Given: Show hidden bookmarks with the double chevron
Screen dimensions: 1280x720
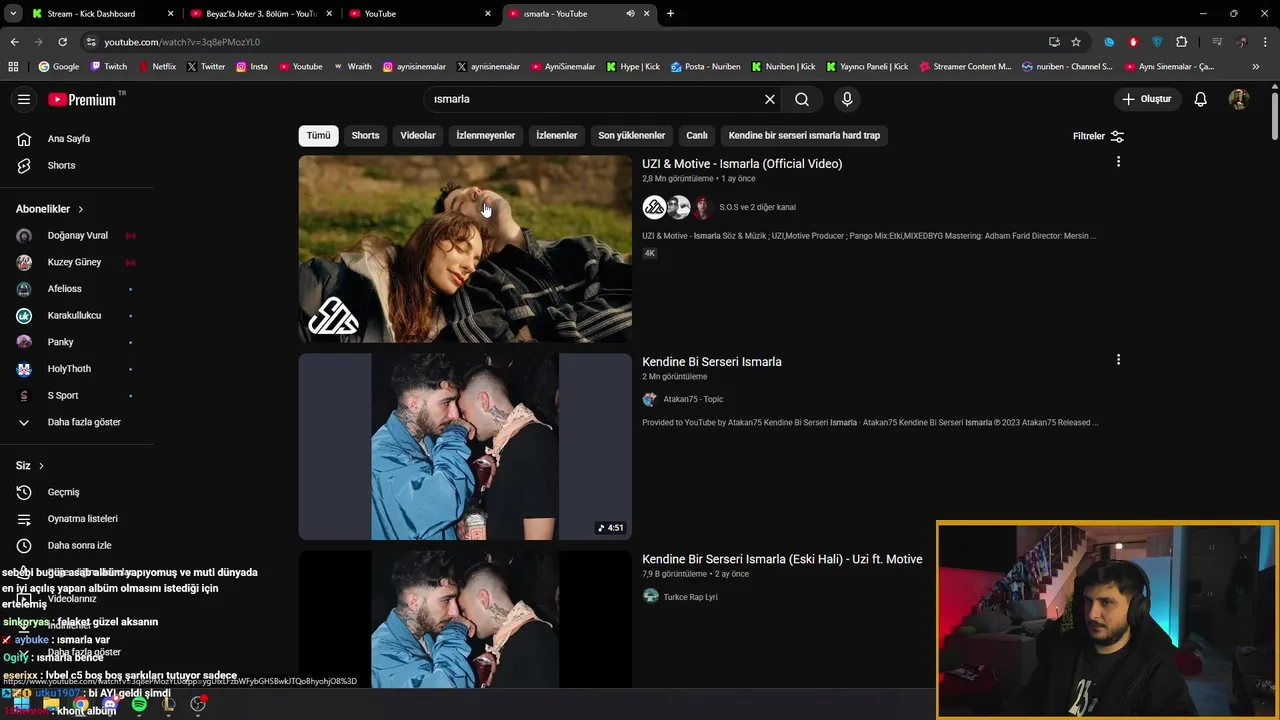Looking at the screenshot, I should coord(1256,67).
